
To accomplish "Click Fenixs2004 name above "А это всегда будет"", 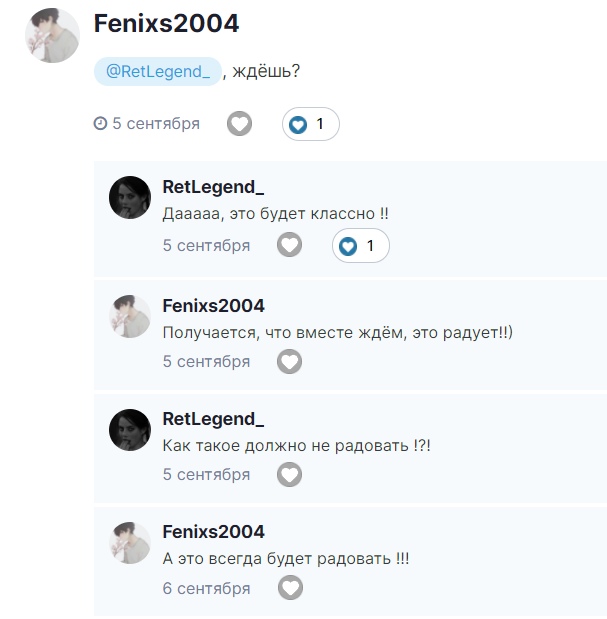I will pos(213,531).
